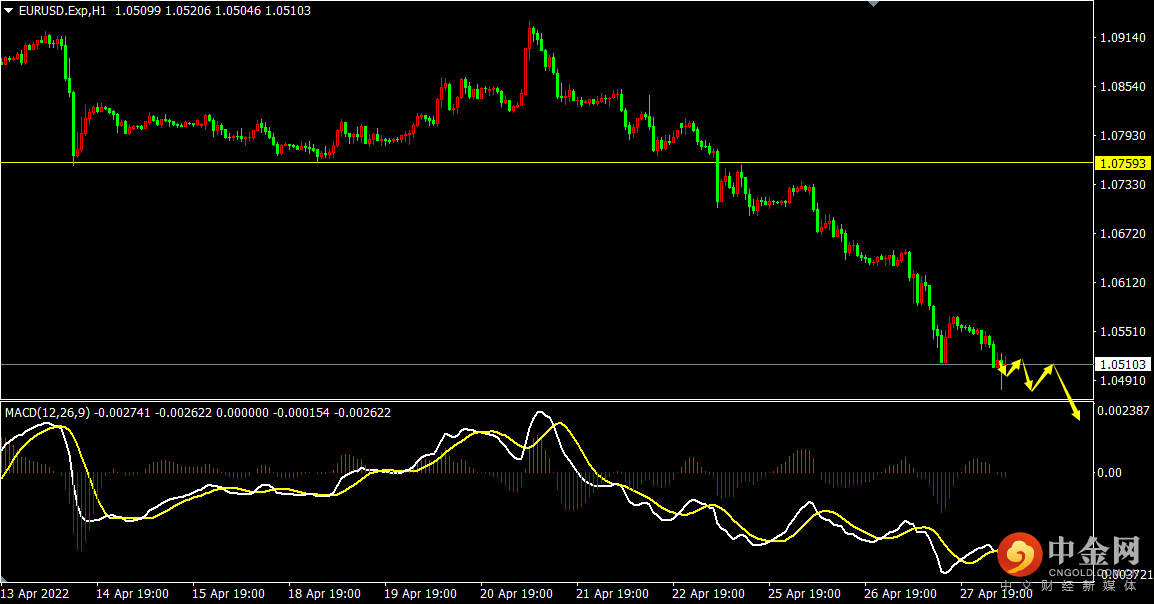The width and height of the screenshot is (1154, 604).
Task: Click the 0.002387 MACD scale value
Action: [x=1123, y=411]
